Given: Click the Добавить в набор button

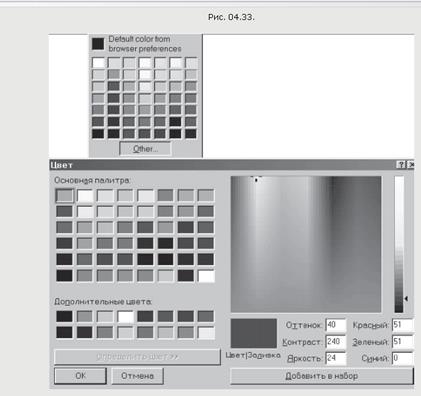Looking at the screenshot, I should click(322, 376).
